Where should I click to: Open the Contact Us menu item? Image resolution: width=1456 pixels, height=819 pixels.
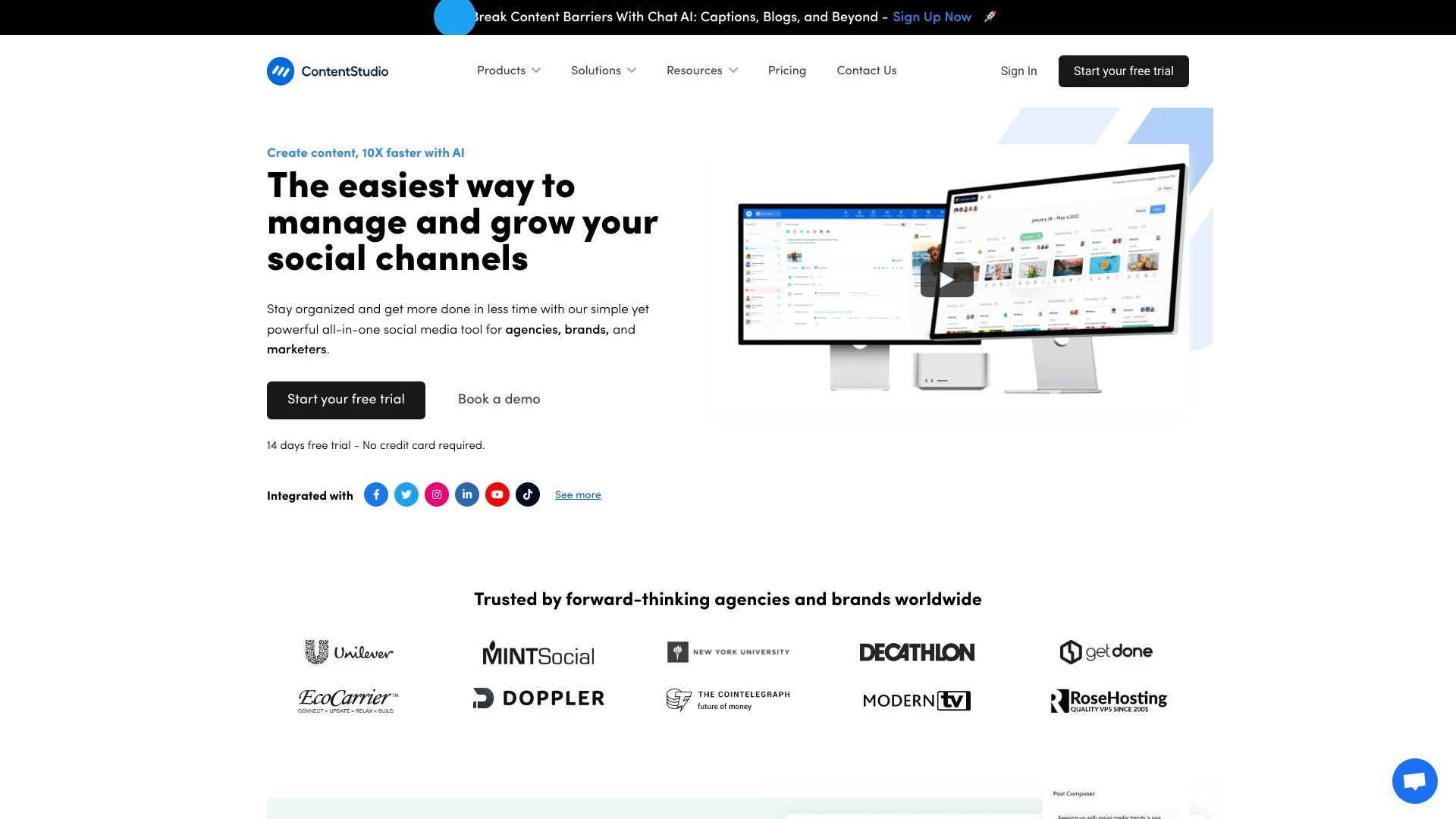866,71
